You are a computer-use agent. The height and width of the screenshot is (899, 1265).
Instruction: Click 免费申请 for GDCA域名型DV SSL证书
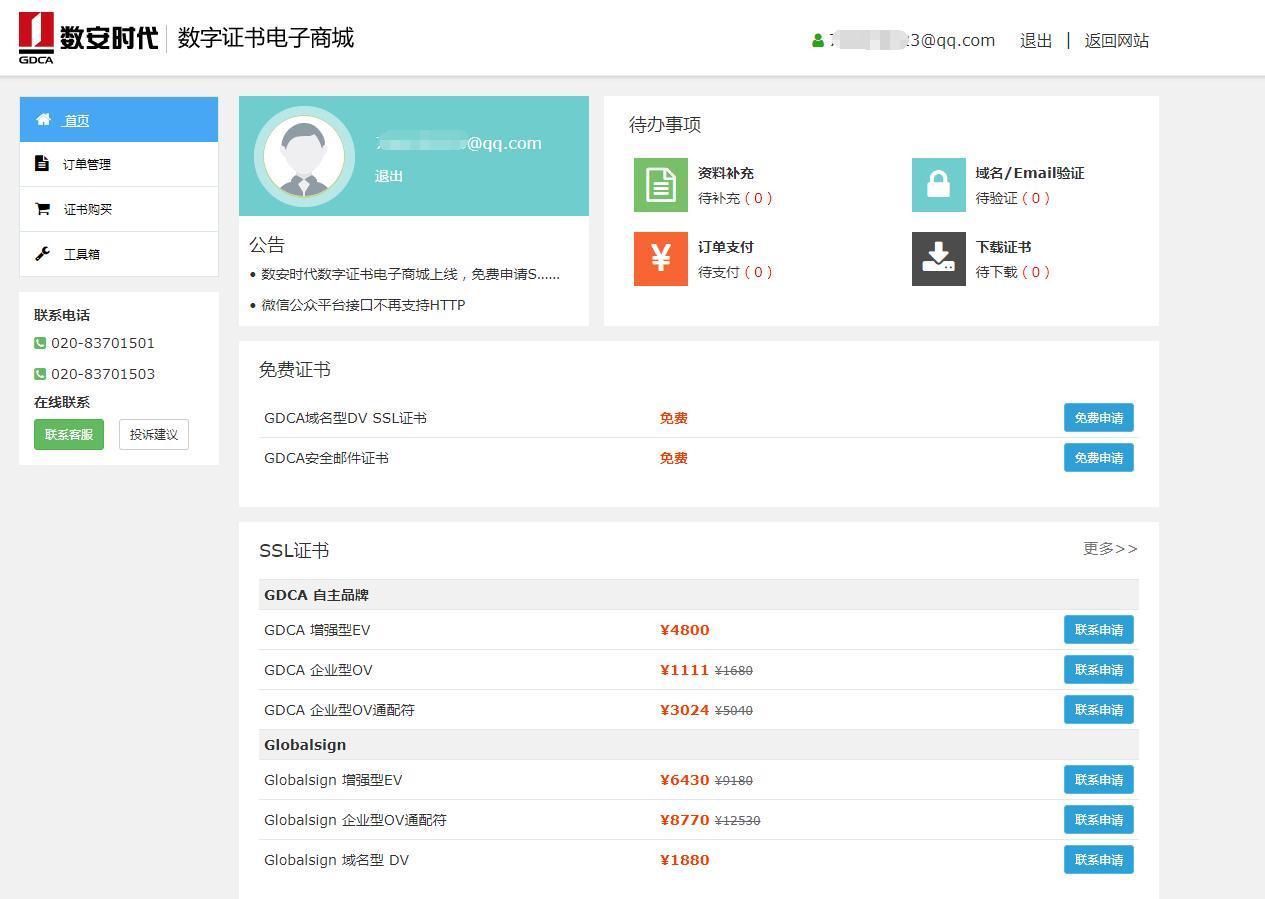[x=1098, y=417]
